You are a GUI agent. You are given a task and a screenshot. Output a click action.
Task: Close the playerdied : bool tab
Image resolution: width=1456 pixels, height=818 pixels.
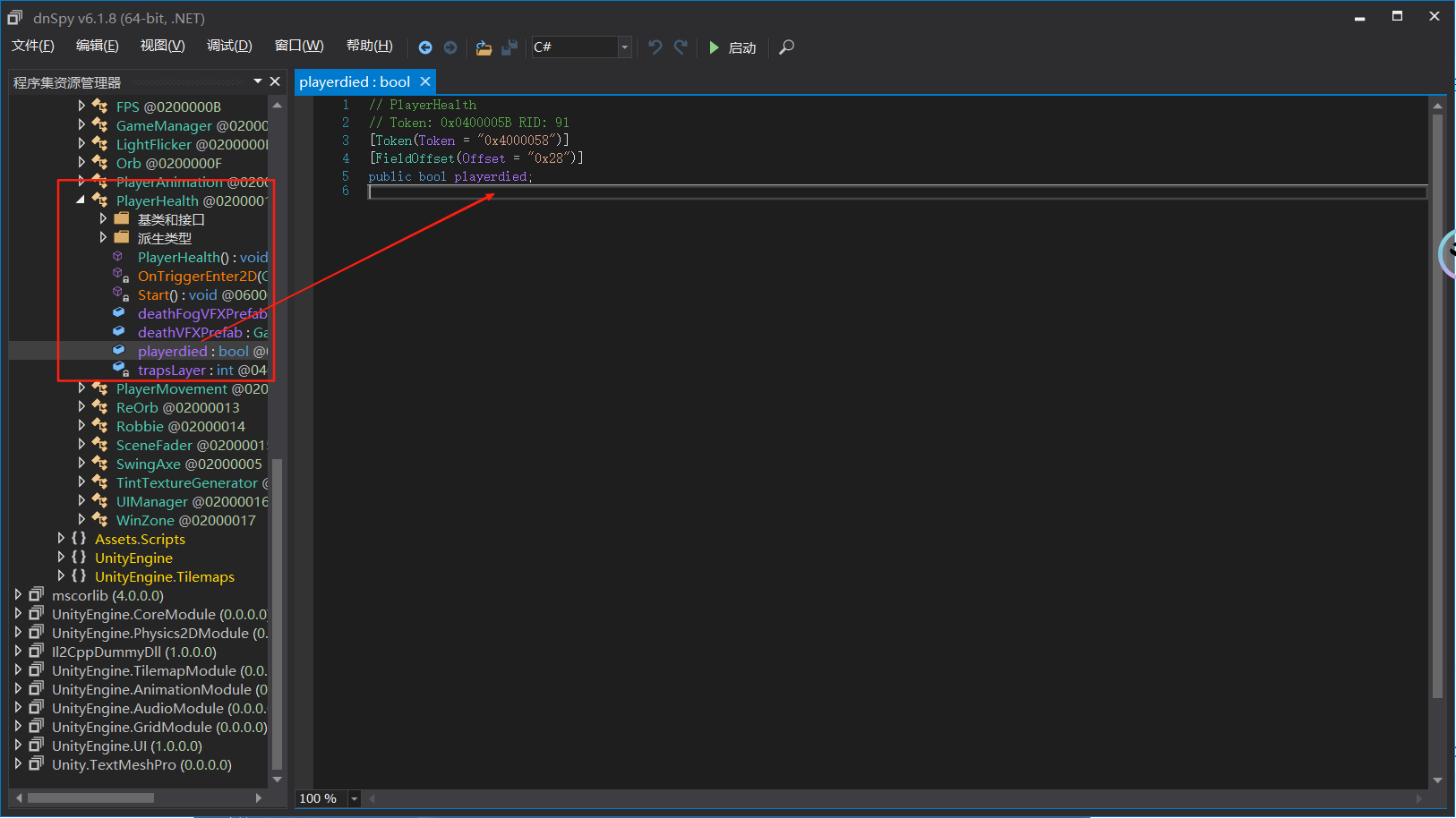coord(425,81)
